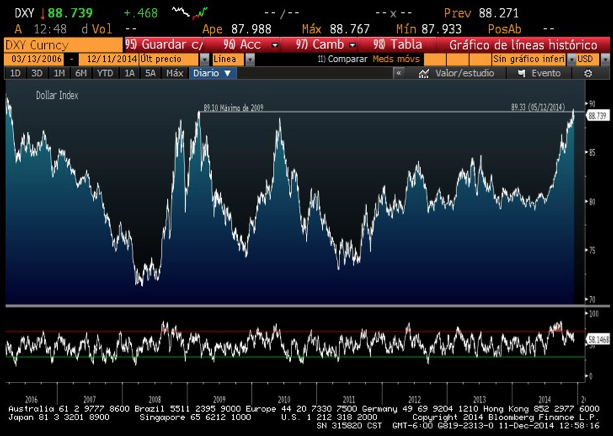Expand the Últ precio dropdown arrow
Screen dimensions: 613x436
click(204, 59)
